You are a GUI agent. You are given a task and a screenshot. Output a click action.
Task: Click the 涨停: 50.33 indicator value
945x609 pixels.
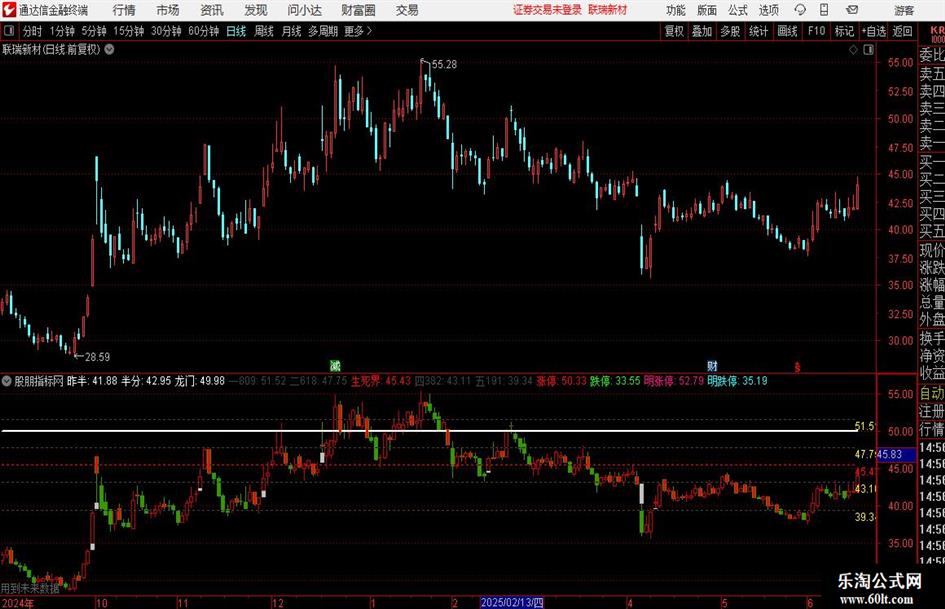point(562,381)
